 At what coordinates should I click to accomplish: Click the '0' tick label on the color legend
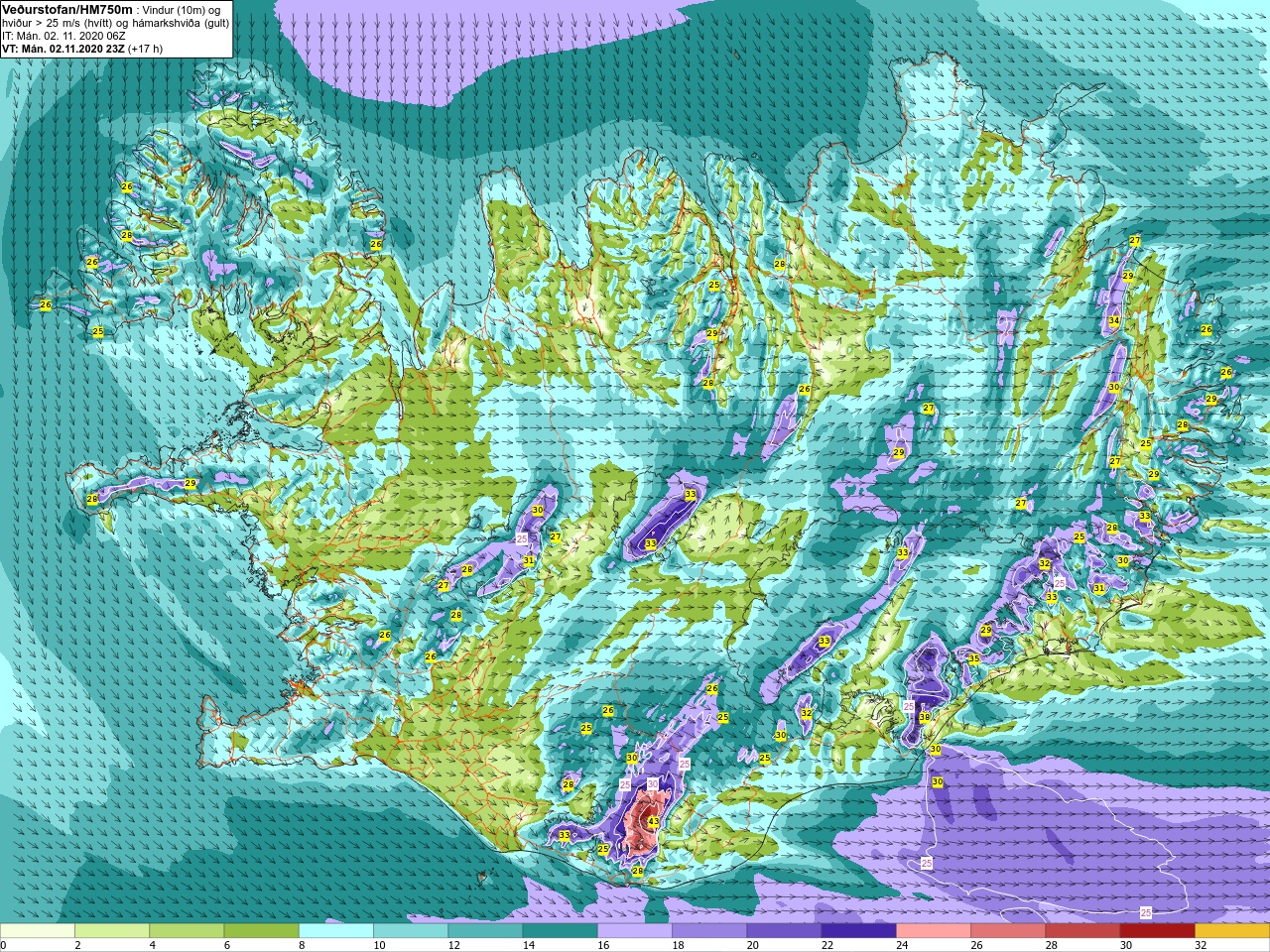pyautogui.click(x=4, y=945)
